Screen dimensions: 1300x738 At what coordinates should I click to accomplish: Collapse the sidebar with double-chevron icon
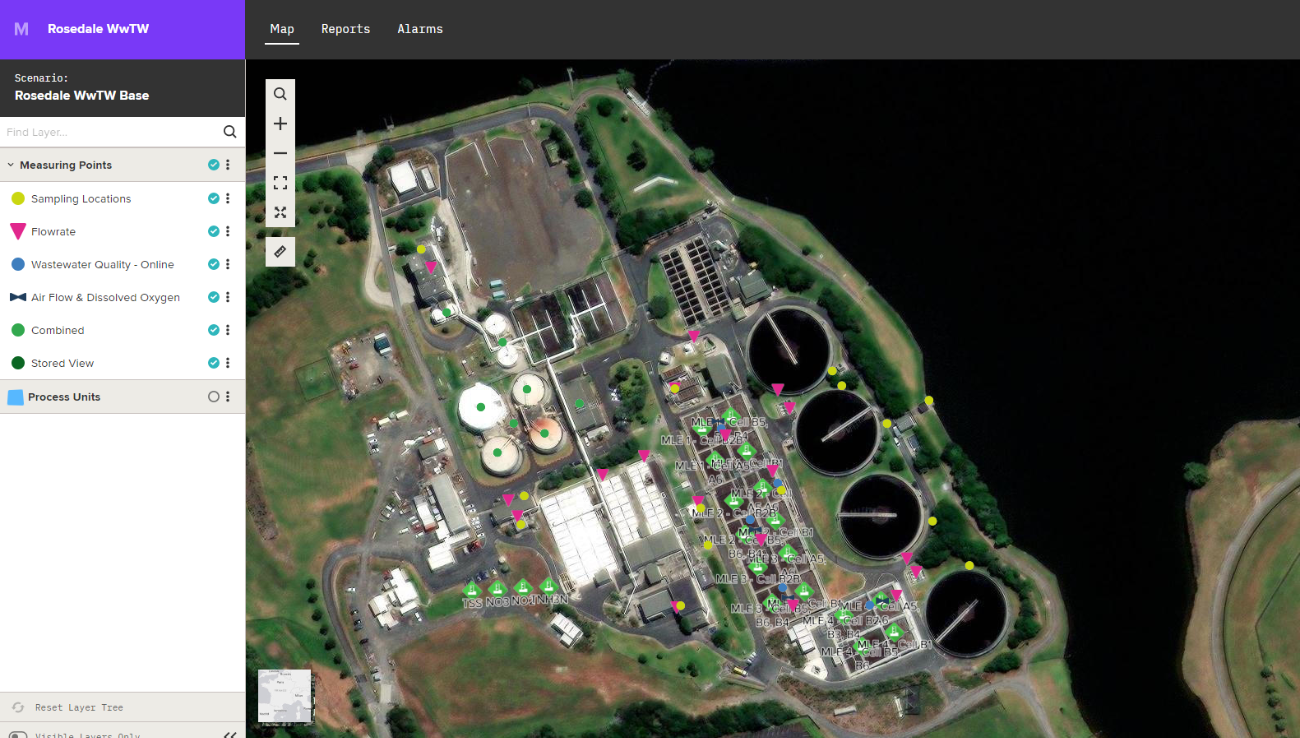pyautogui.click(x=230, y=734)
